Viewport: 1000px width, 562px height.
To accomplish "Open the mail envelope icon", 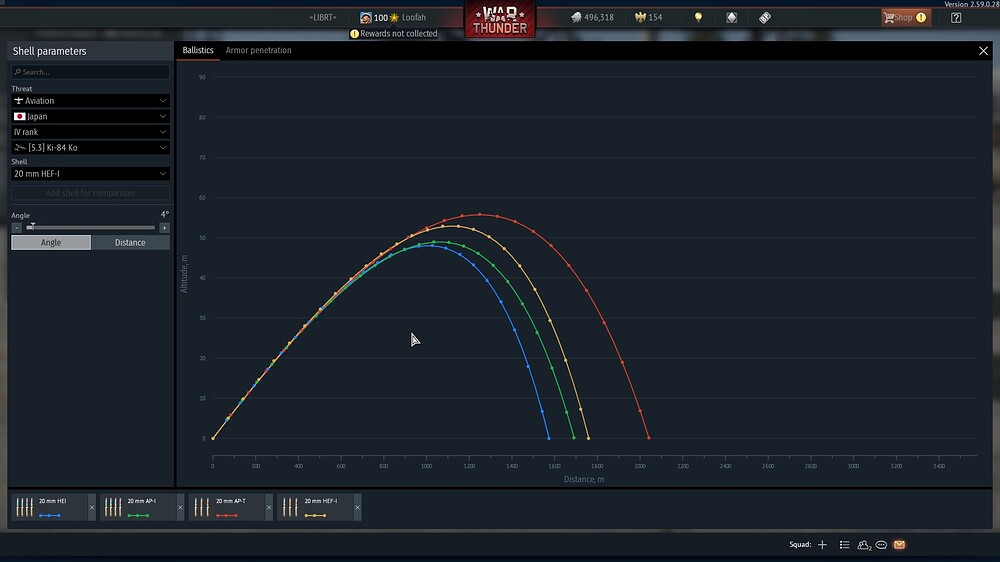I will point(899,545).
